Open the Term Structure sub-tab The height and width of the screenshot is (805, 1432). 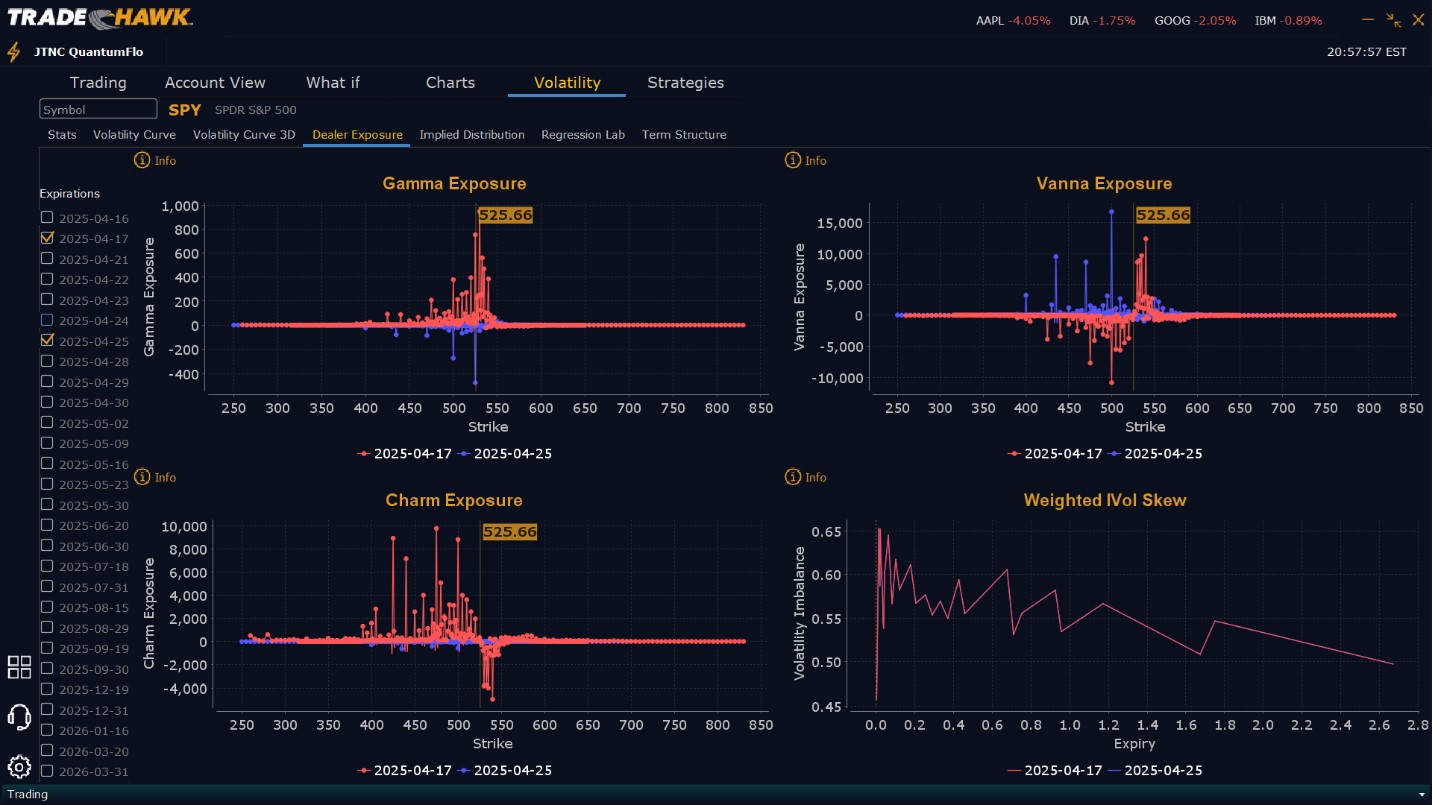[x=684, y=135]
